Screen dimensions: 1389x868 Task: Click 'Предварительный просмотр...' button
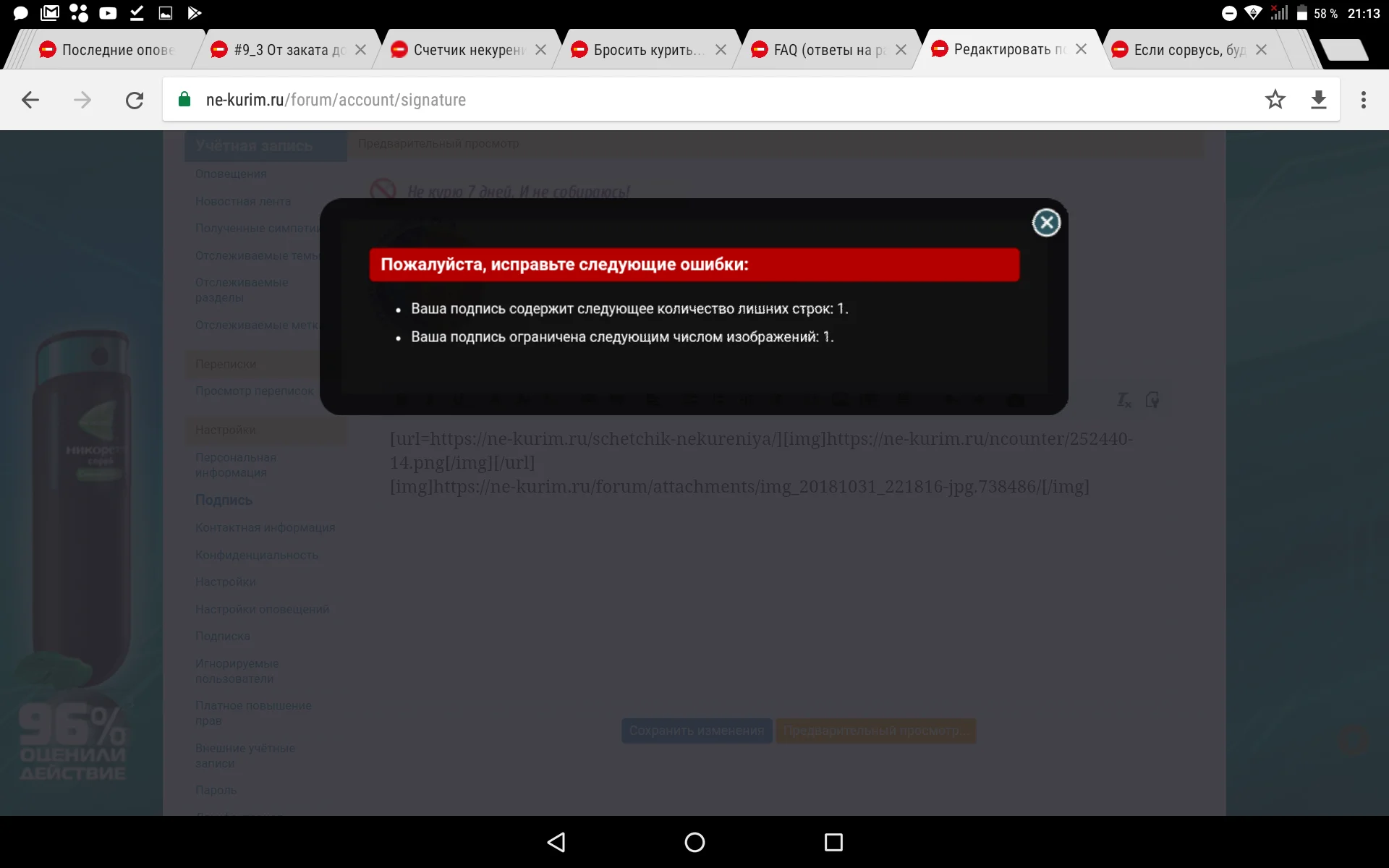point(875,731)
